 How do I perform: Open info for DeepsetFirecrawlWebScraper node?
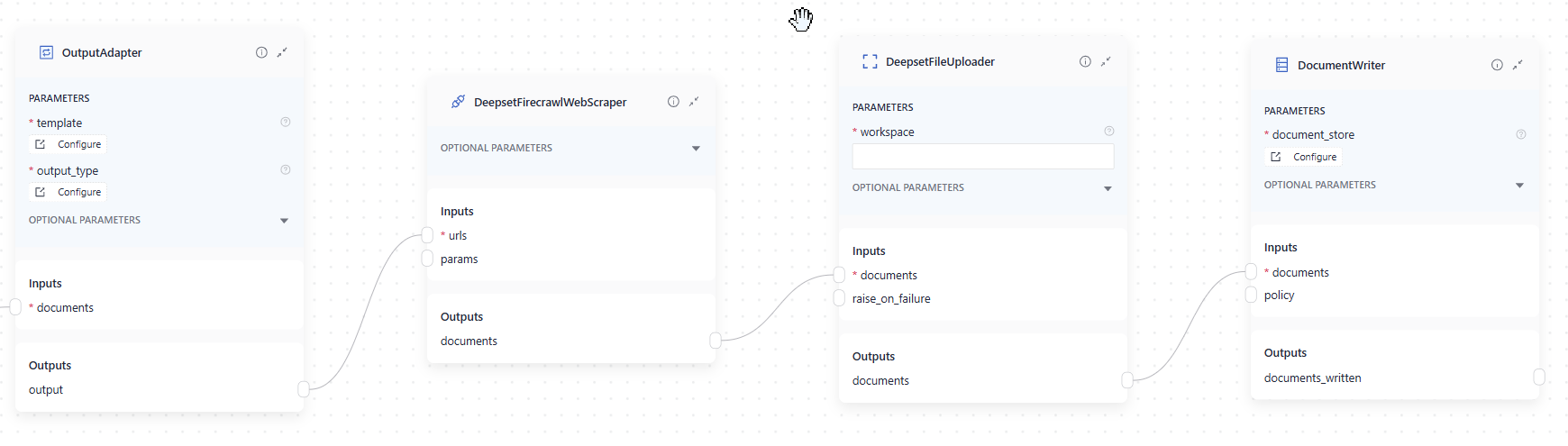(673, 102)
